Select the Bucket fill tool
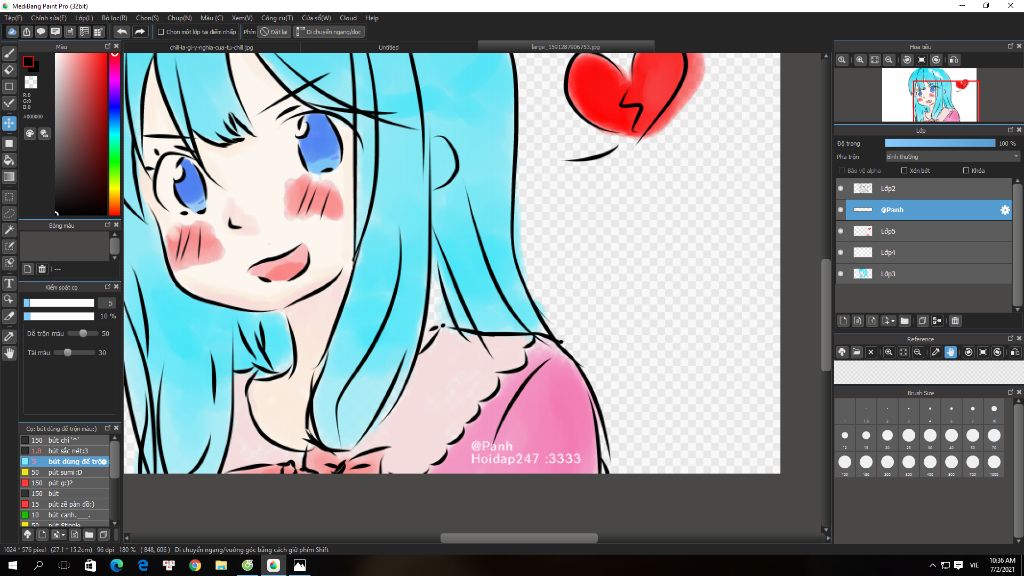 pyautogui.click(x=9, y=160)
